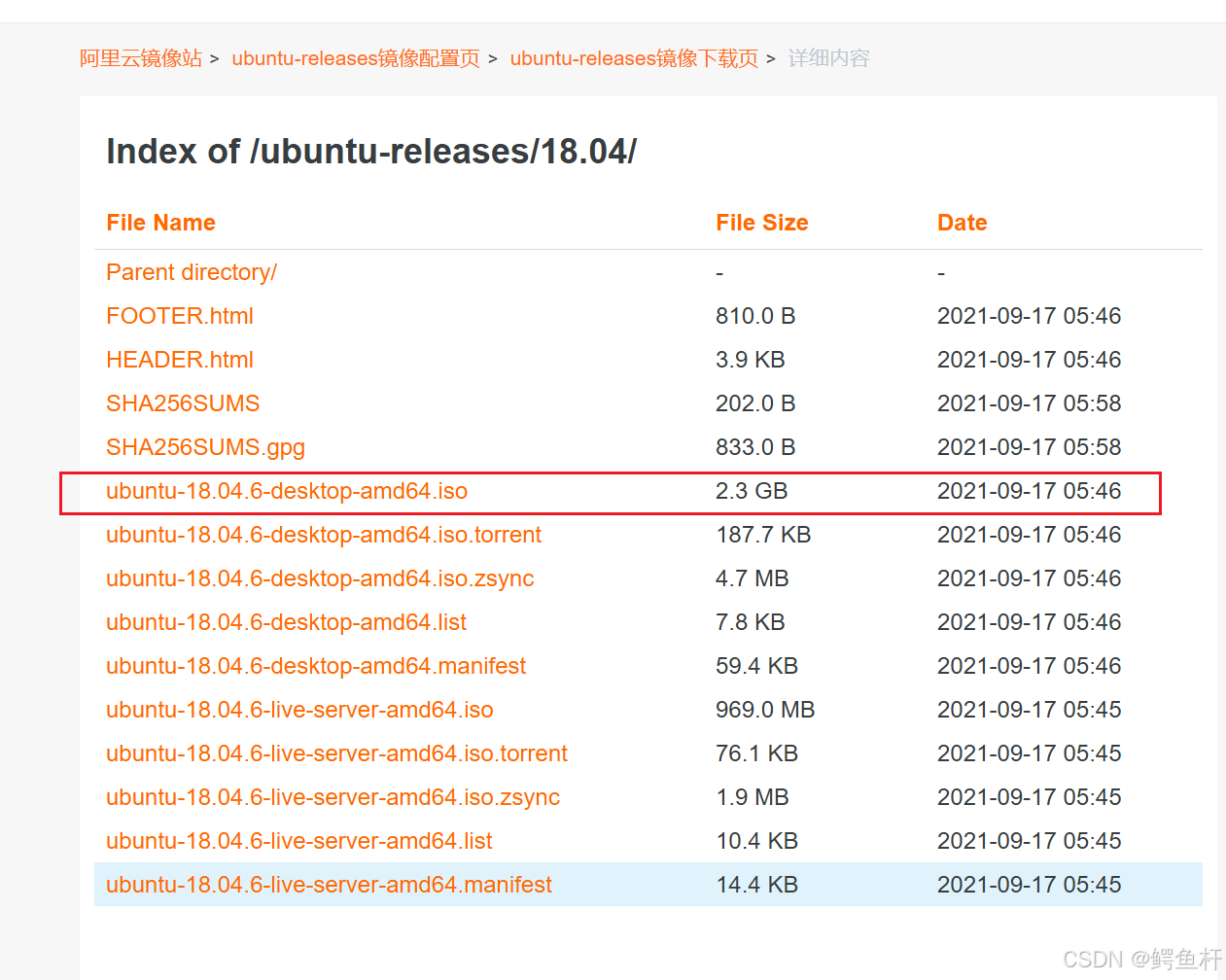Click the 969.0 MB file size cell
This screenshot has height=980, width=1226.
765,710
